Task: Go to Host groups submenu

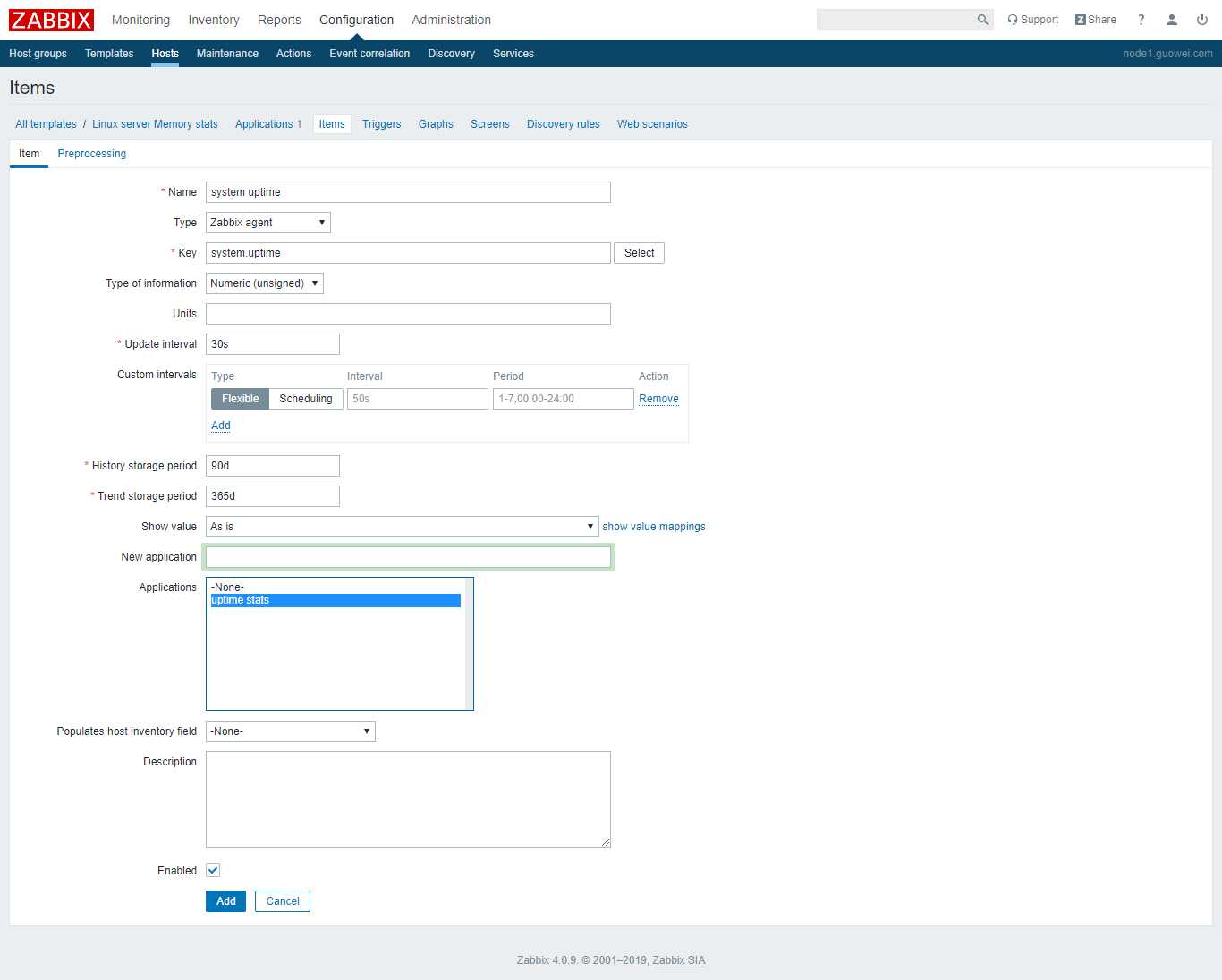Action: (x=38, y=54)
